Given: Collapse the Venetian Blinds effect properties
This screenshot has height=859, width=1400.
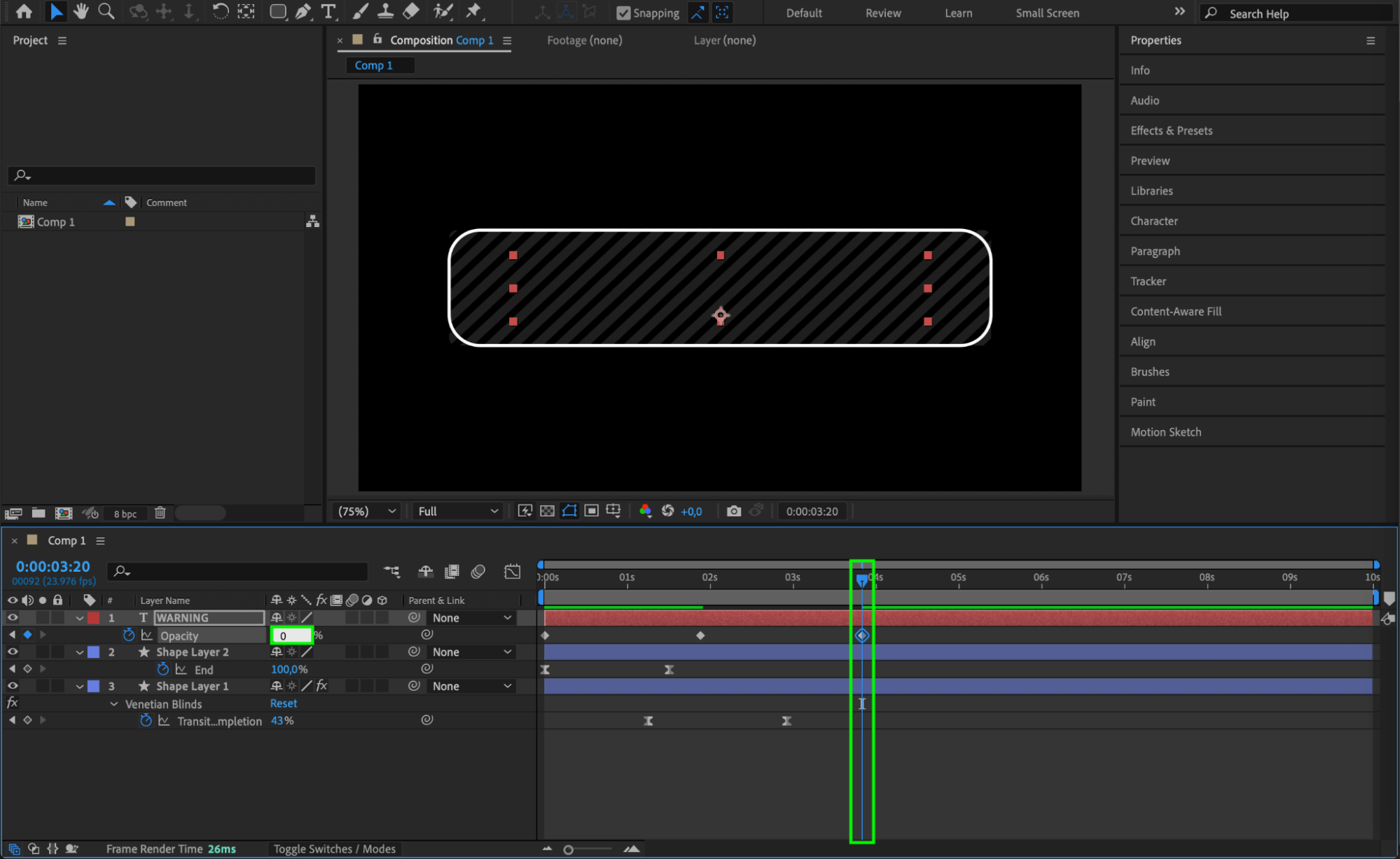Looking at the screenshot, I should click(x=114, y=703).
